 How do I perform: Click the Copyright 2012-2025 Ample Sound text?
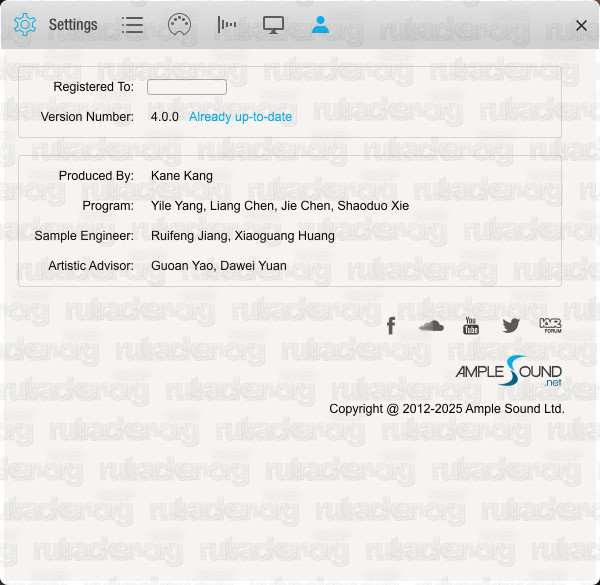[447, 409]
